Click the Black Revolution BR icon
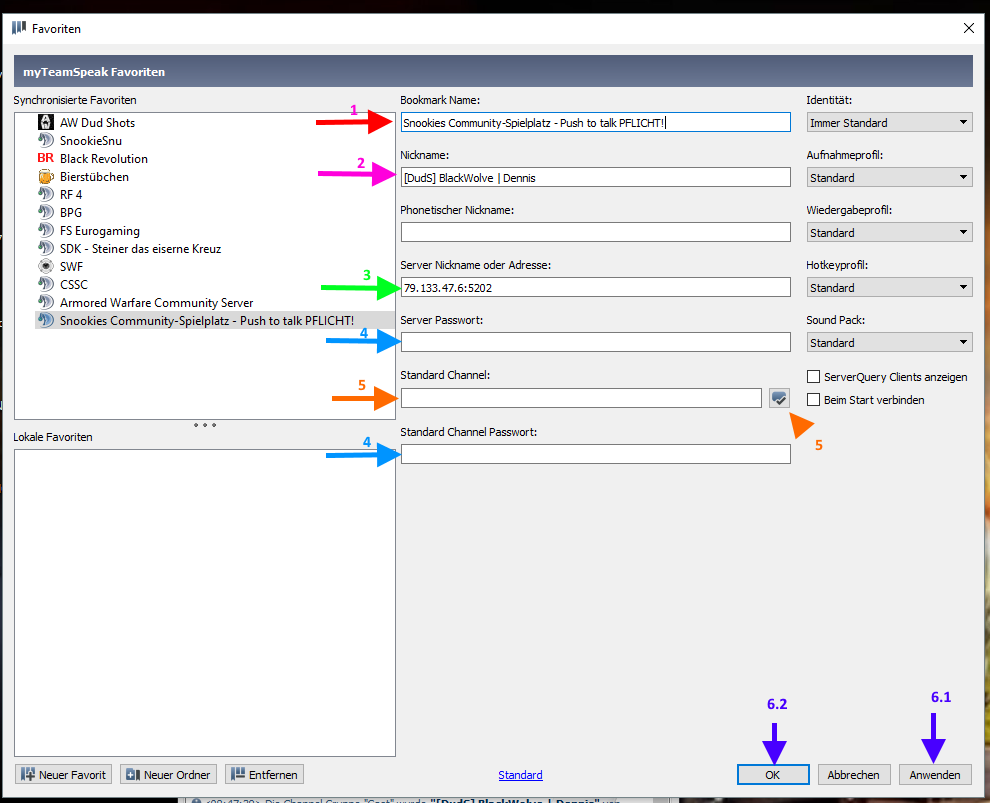This screenshot has height=803, width=990. pos(45,158)
